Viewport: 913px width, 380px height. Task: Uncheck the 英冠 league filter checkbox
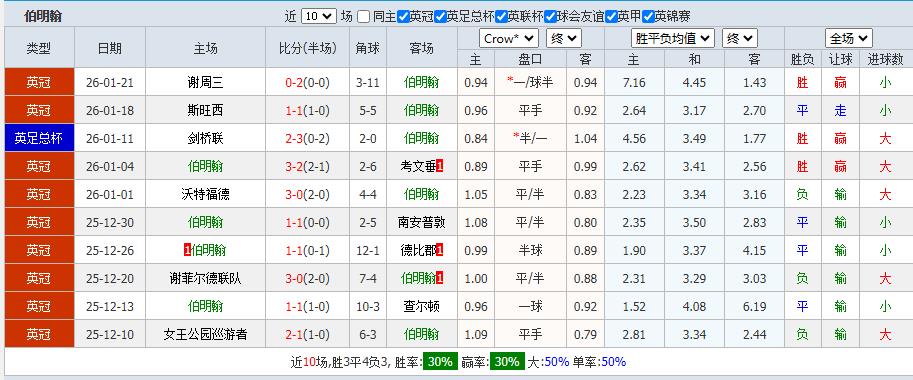point(403,17)
